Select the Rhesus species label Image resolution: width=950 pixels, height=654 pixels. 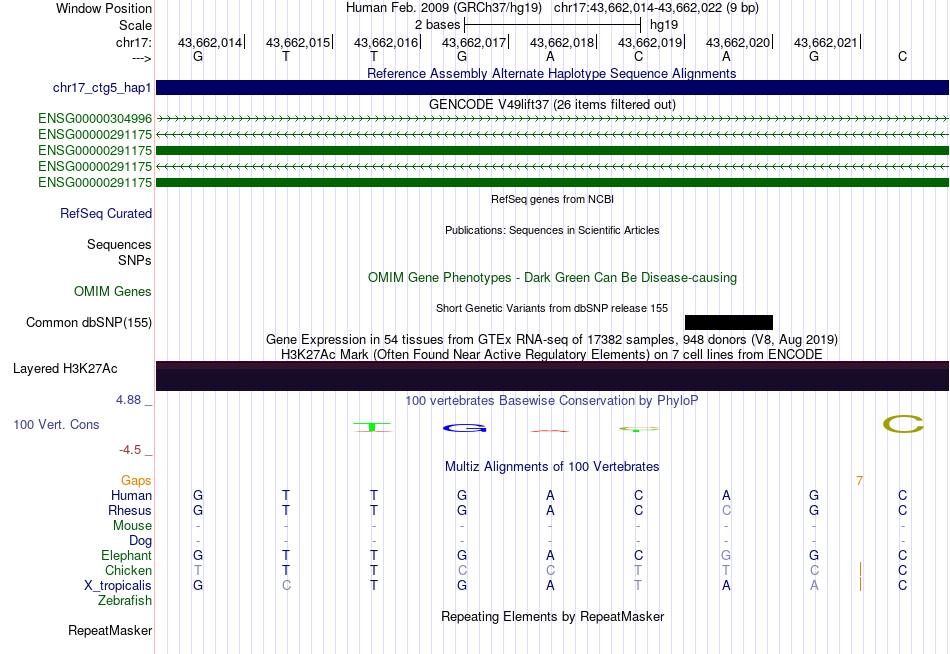[130, 510]
